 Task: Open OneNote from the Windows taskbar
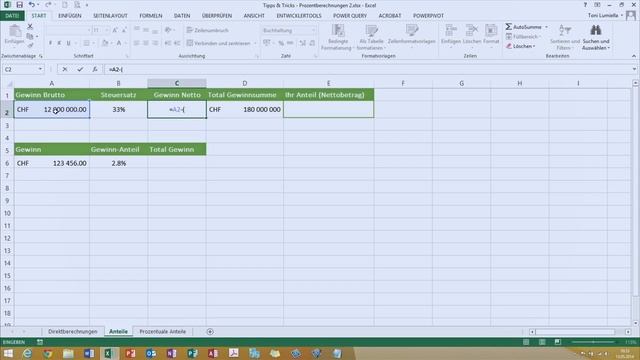pyautogui.click(x=171, y=353)
